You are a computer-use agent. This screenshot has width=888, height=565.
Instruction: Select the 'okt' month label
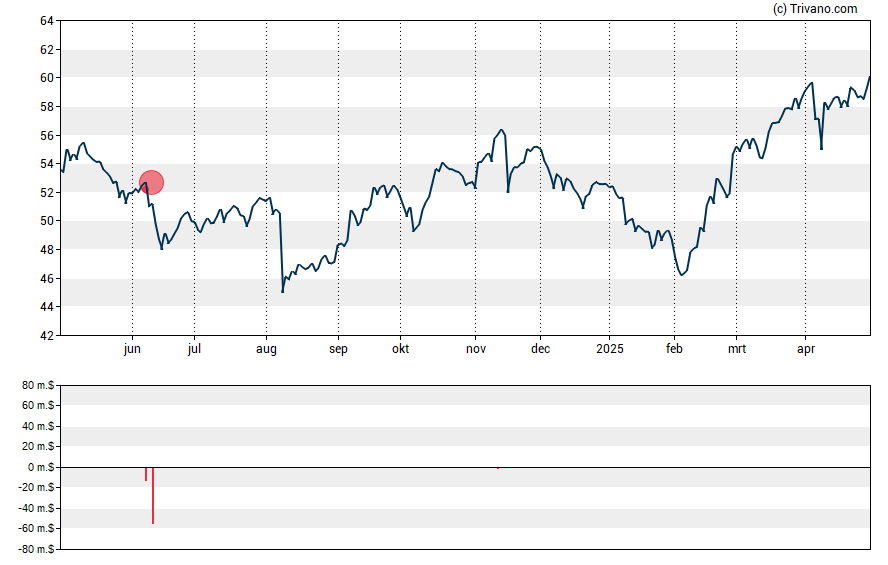[x=400, y=349]
